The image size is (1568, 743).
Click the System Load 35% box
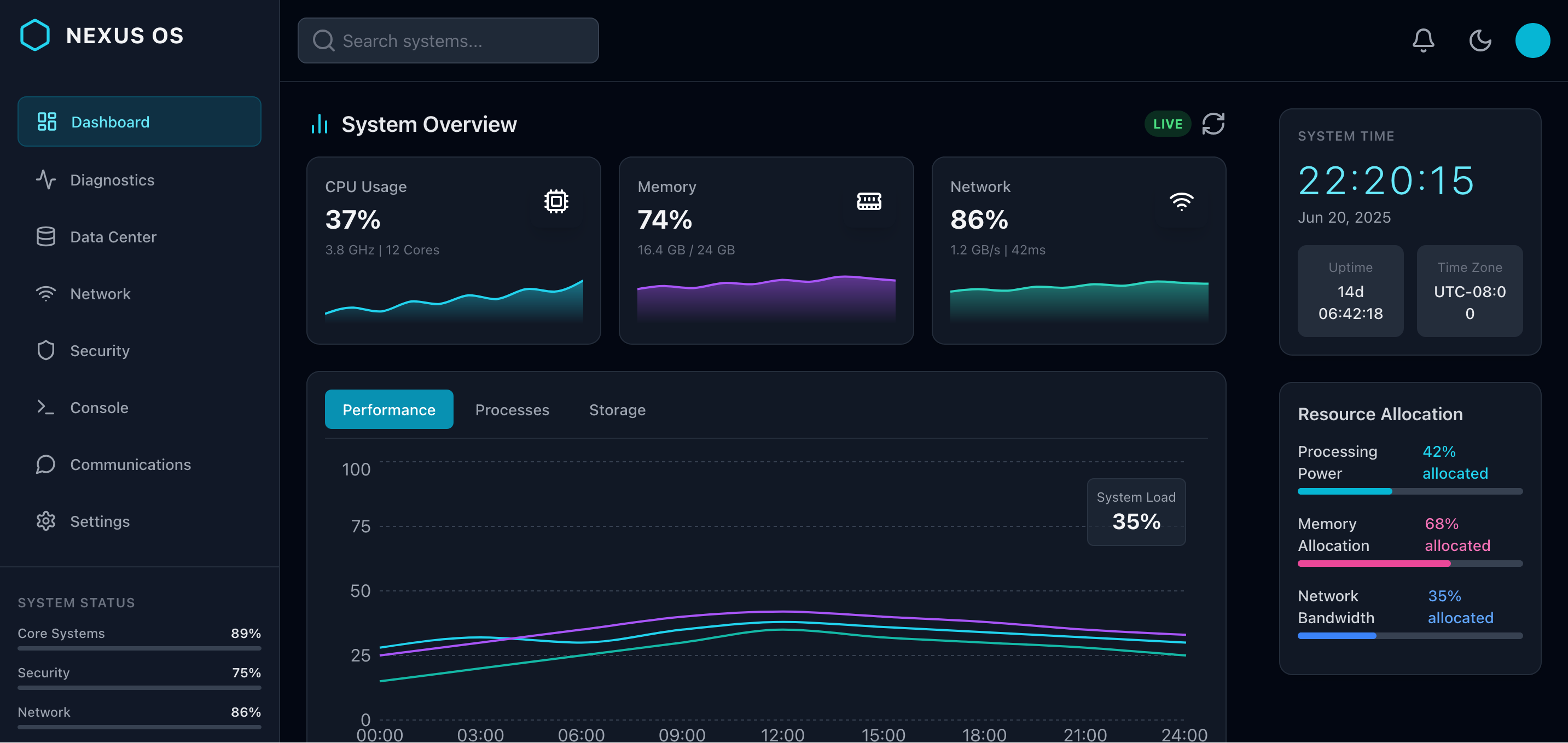pyautogui.click(x=1136, y=512)
